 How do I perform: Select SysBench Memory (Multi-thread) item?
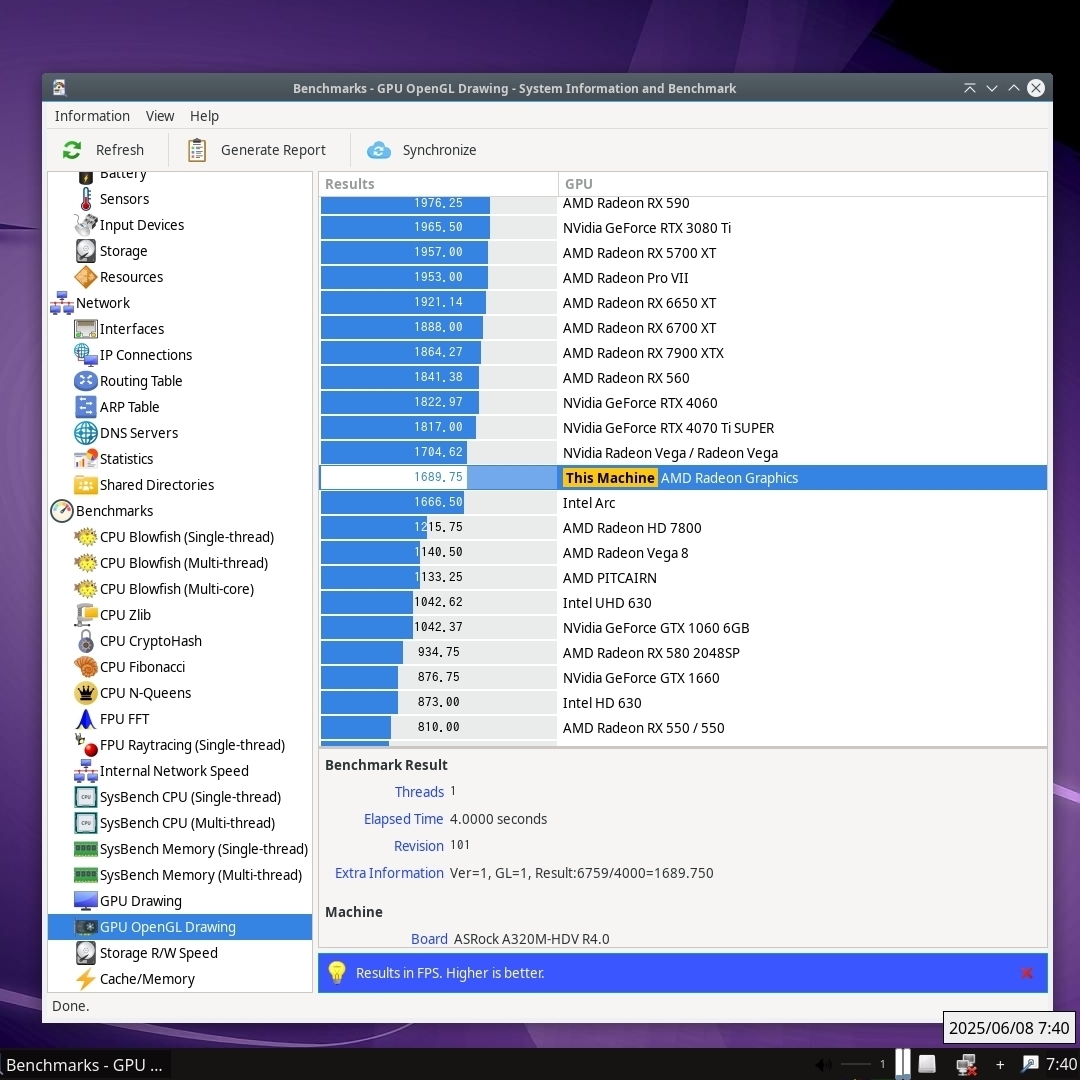200,875
